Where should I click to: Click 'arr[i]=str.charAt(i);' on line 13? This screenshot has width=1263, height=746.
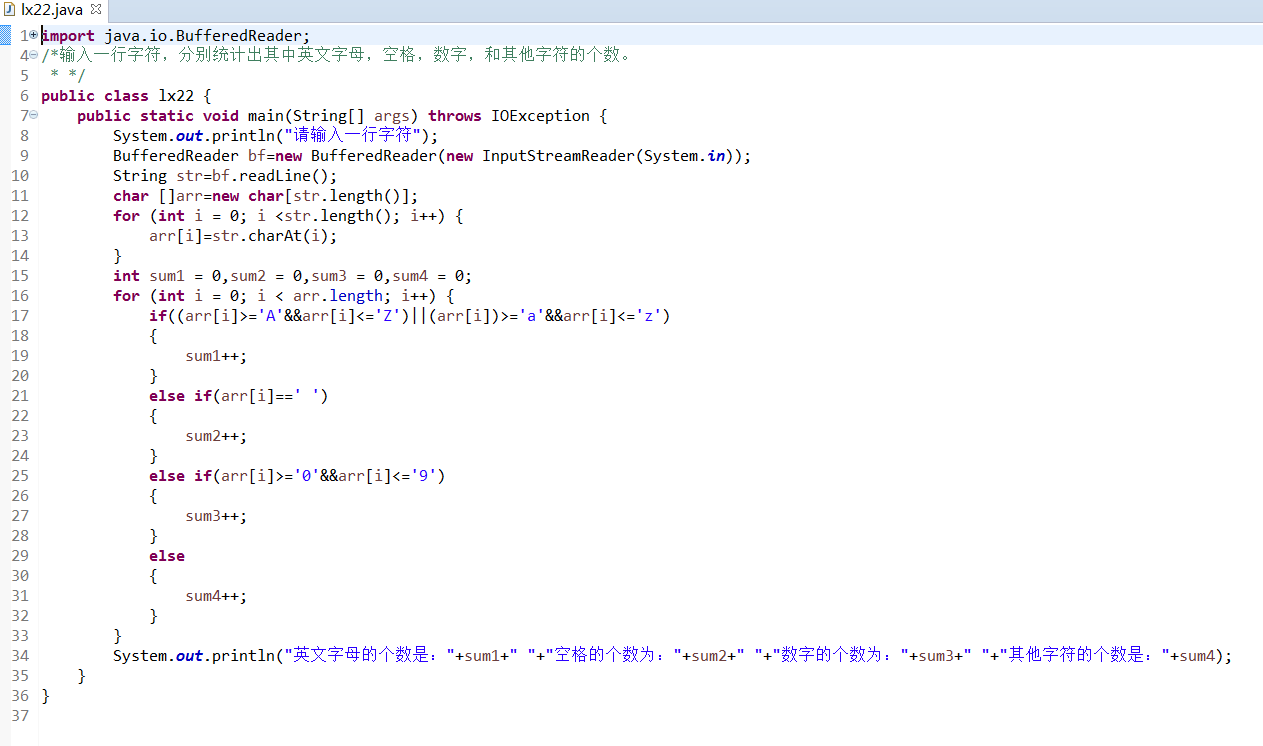click(x=243, y=236)
